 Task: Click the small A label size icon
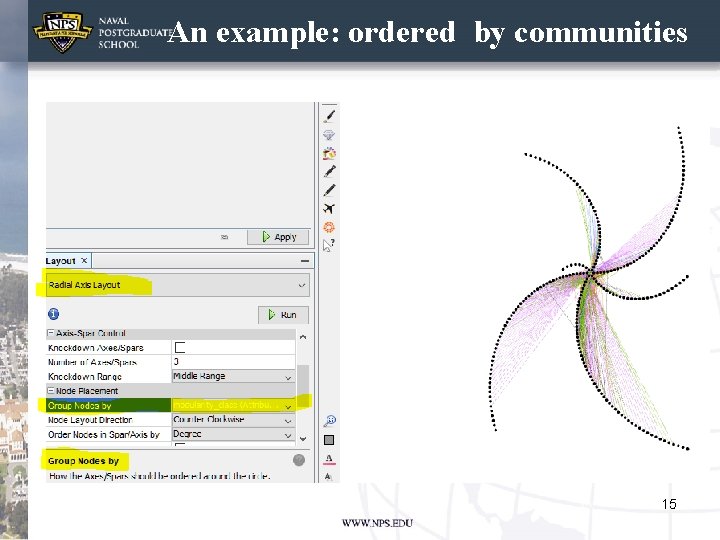coord(328,477)
